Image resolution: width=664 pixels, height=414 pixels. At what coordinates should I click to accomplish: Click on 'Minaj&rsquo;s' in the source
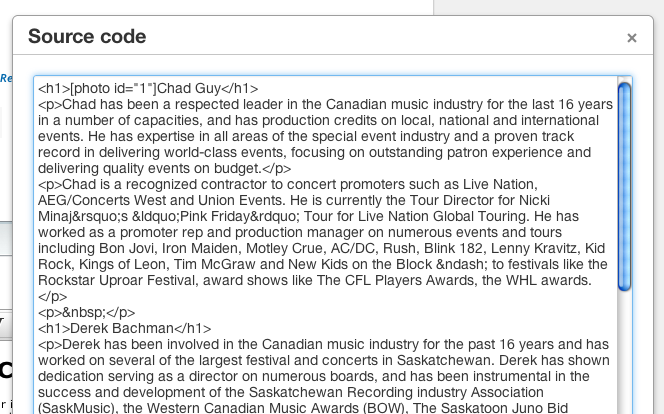tap(83, 216)
